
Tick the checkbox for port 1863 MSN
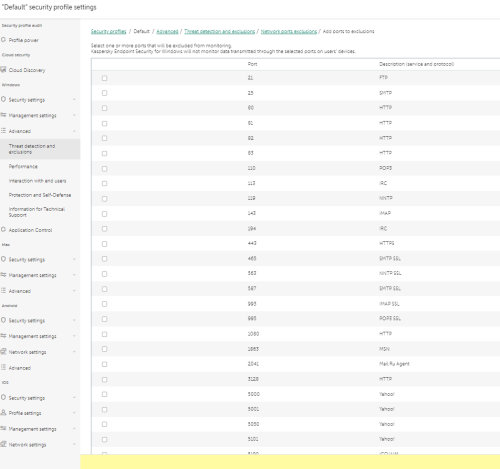pos(104,349)
